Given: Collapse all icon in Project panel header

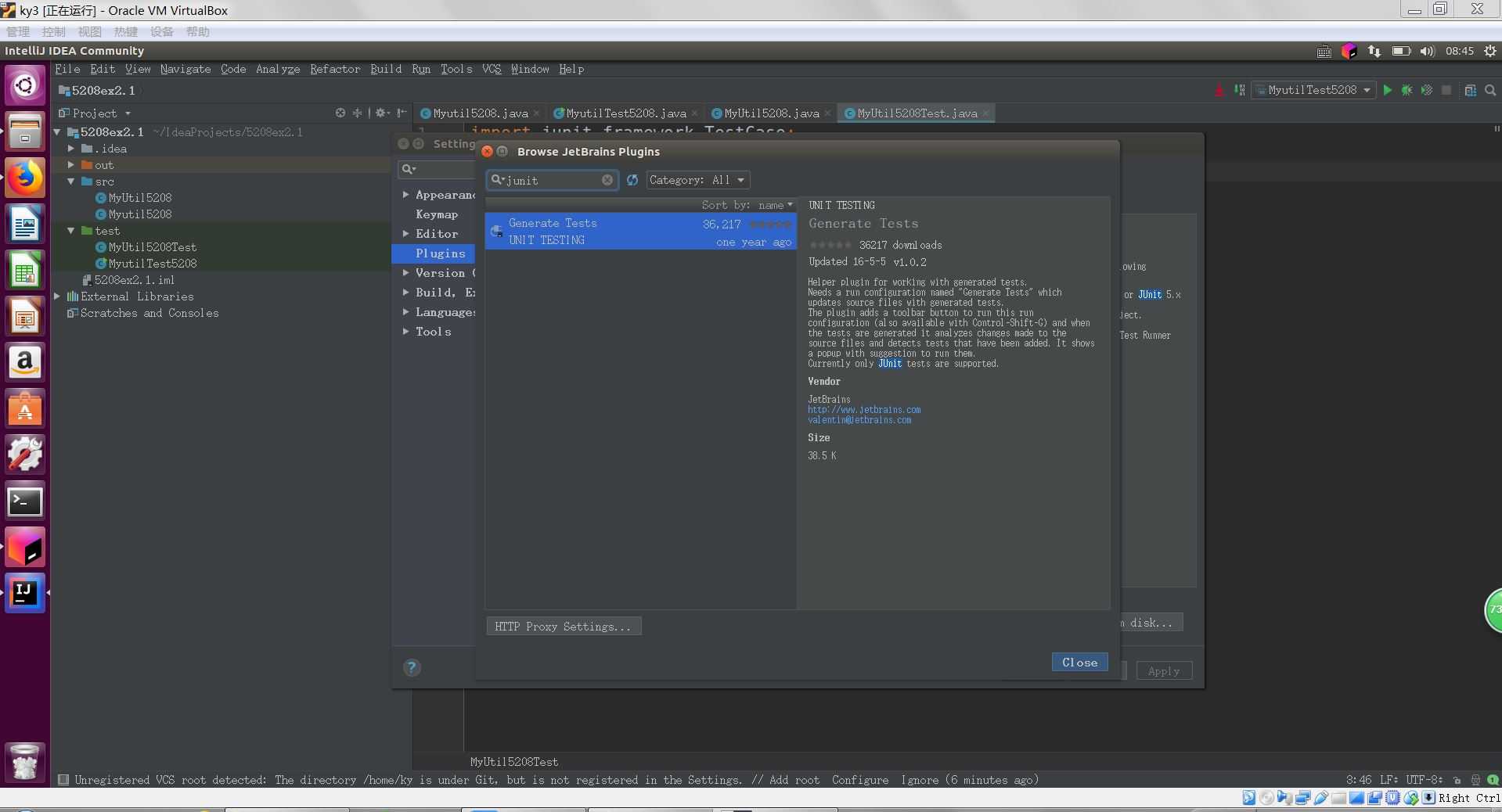Looking at the screenshot, I should point(358,113).
